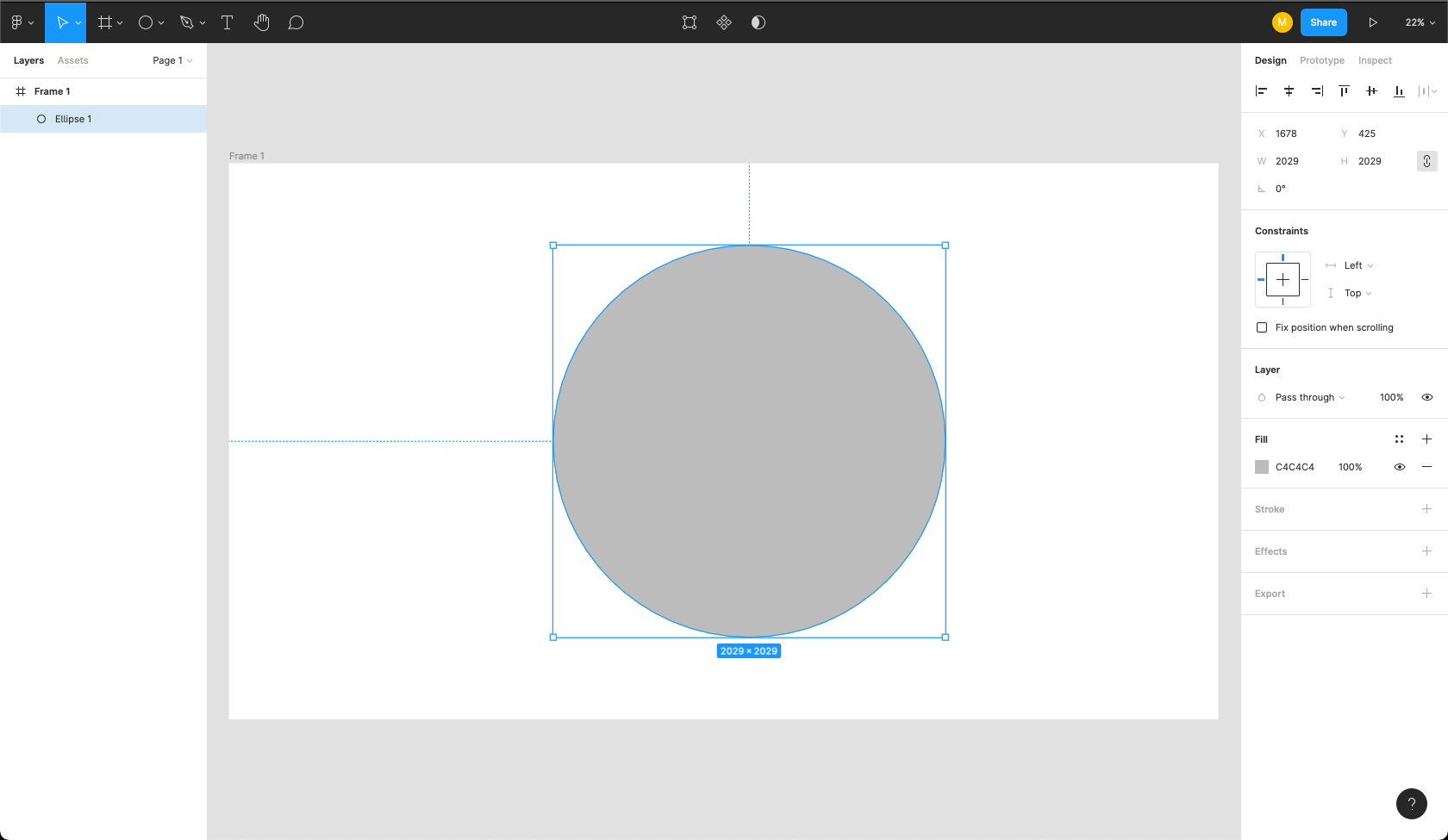Hide the C4C4C4 fill with eye icon

[x=1400, y=467]
